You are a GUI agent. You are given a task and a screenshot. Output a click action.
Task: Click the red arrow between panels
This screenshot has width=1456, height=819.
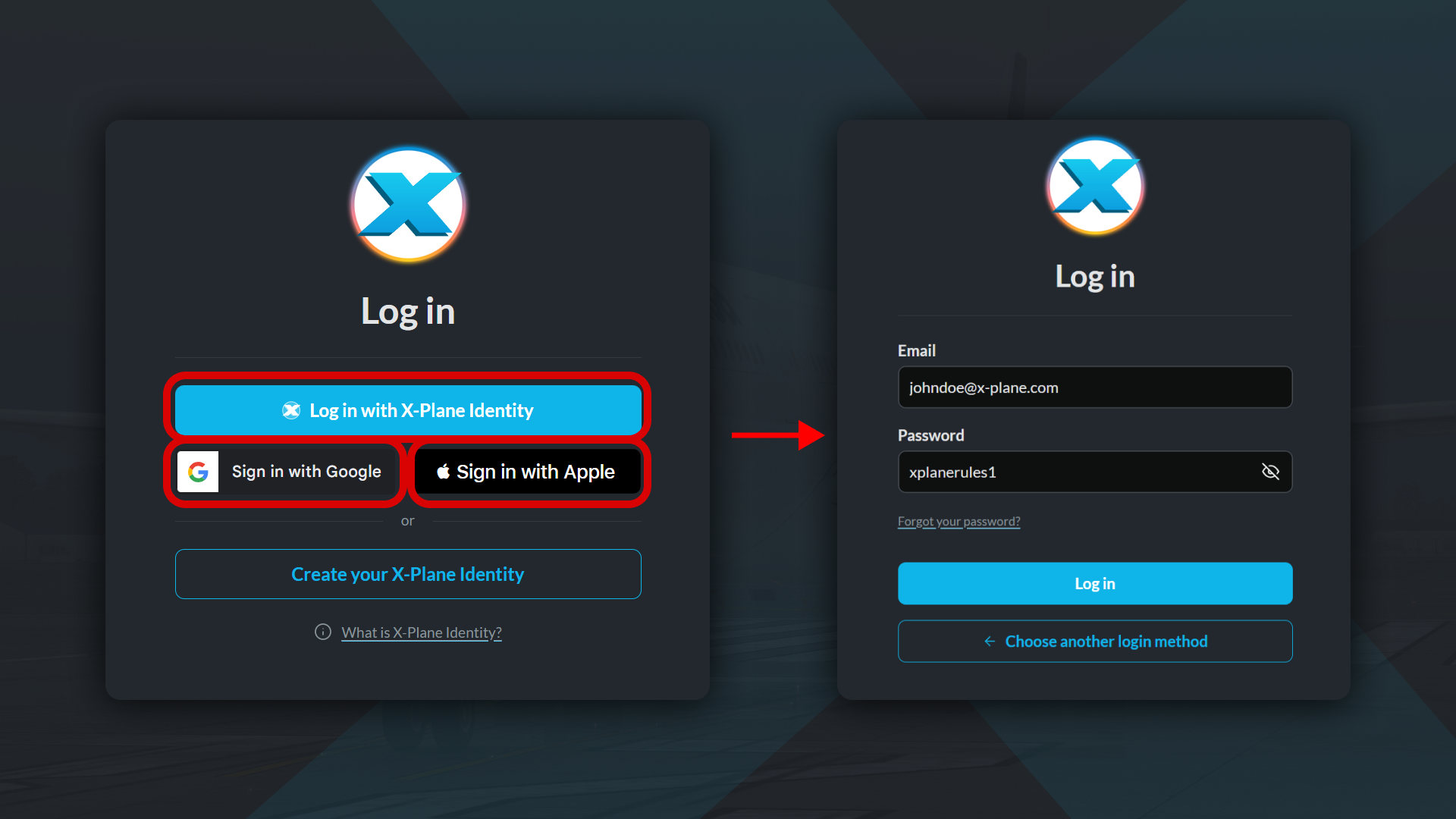coord(778,435)
